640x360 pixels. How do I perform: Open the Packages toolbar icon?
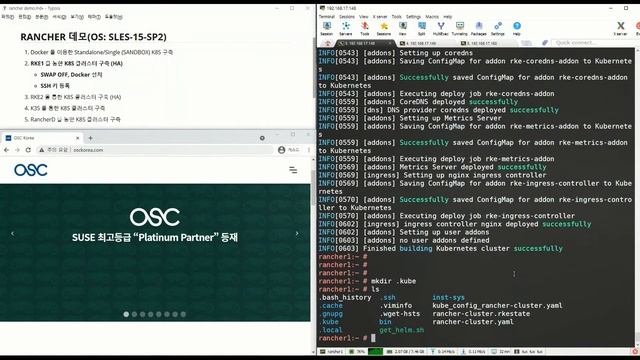coord(479,29)
